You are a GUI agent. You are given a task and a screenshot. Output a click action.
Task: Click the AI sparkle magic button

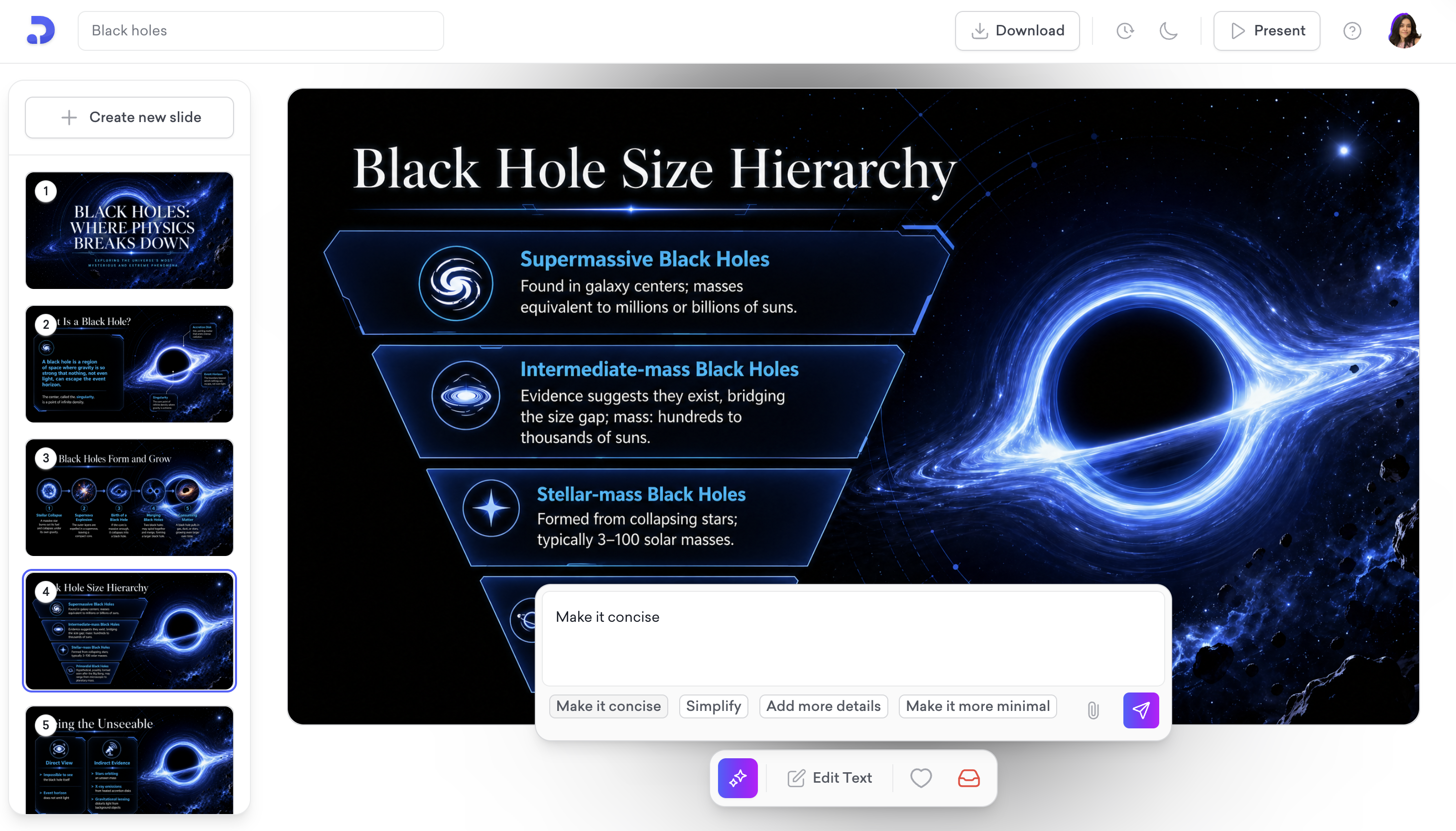pos(737,778)
